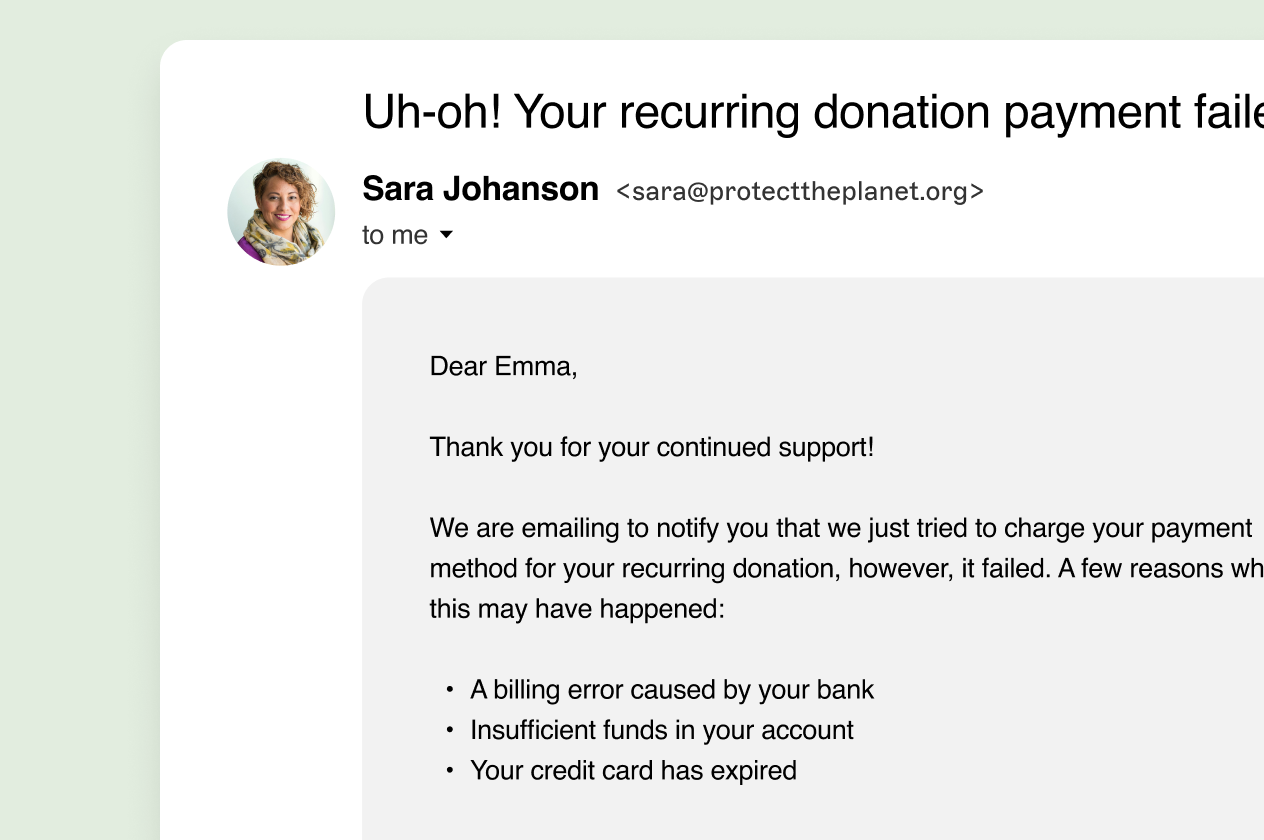Click the "Dear Emma," greeting

pos(503,366)
